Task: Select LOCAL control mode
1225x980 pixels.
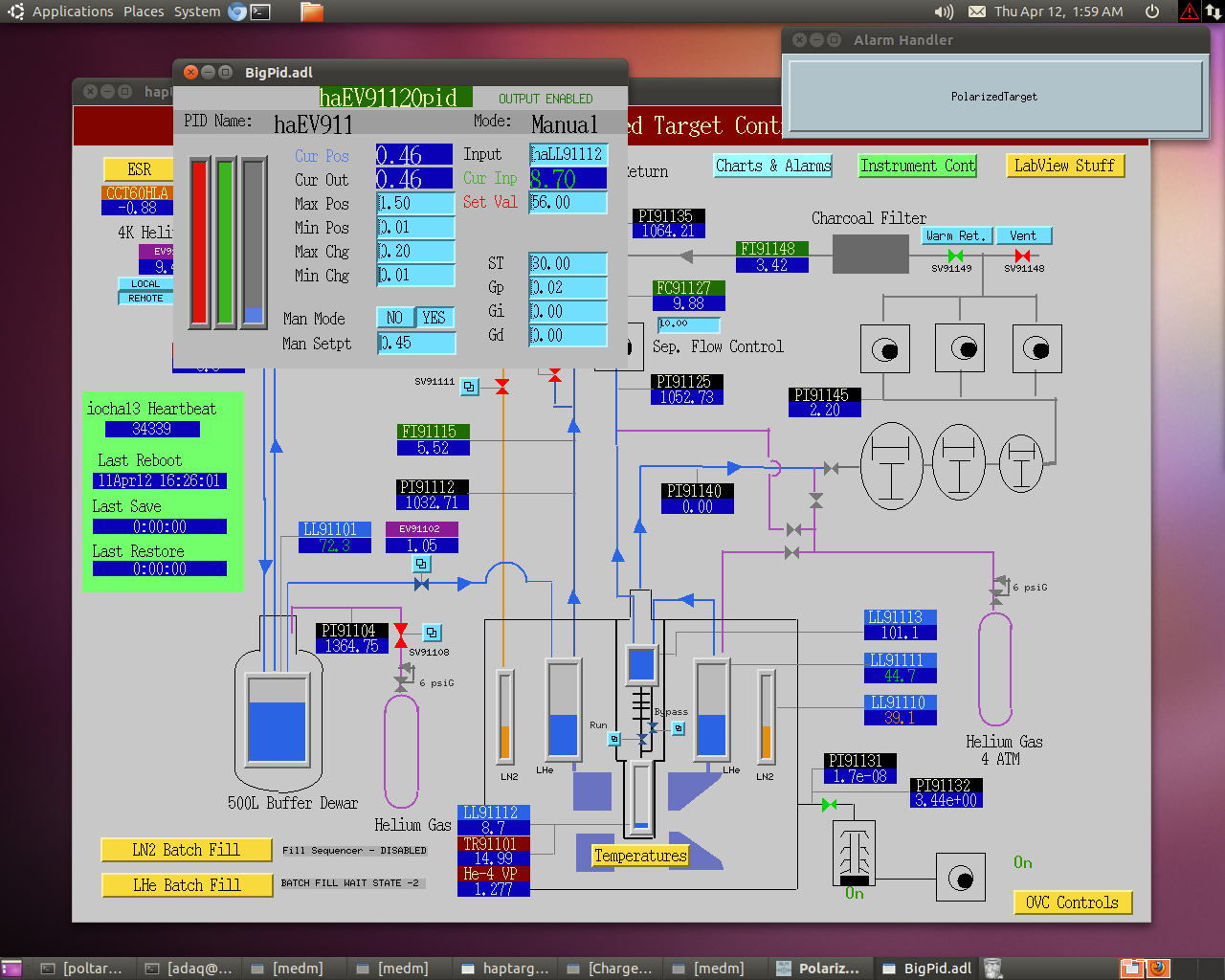Action: (145, 284)
